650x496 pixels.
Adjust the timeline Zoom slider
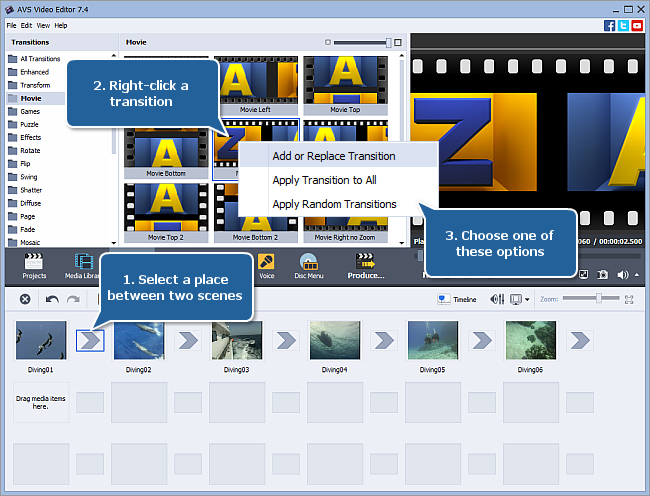599,298
